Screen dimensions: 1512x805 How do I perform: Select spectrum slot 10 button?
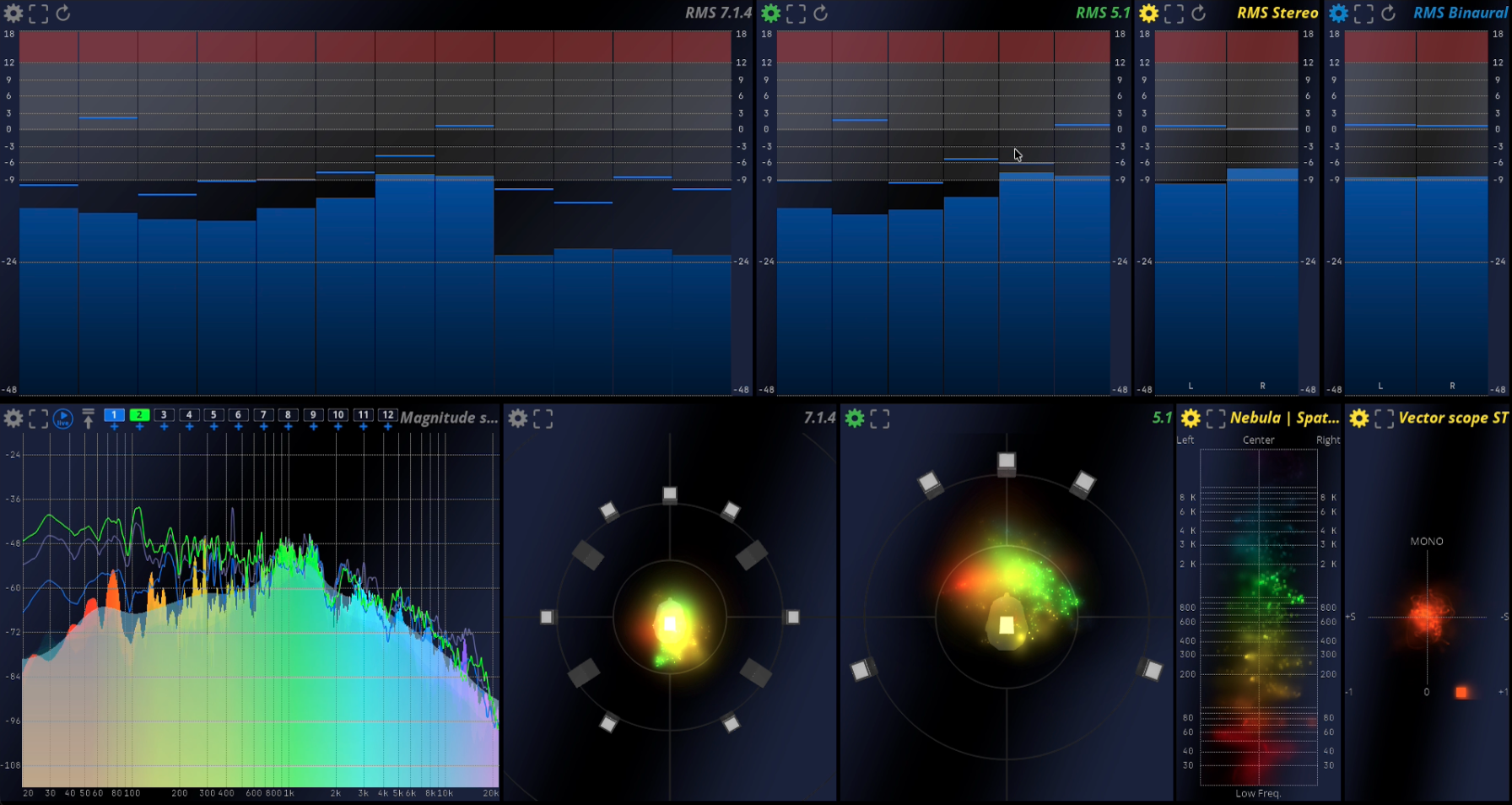click(x=337, y=415)
